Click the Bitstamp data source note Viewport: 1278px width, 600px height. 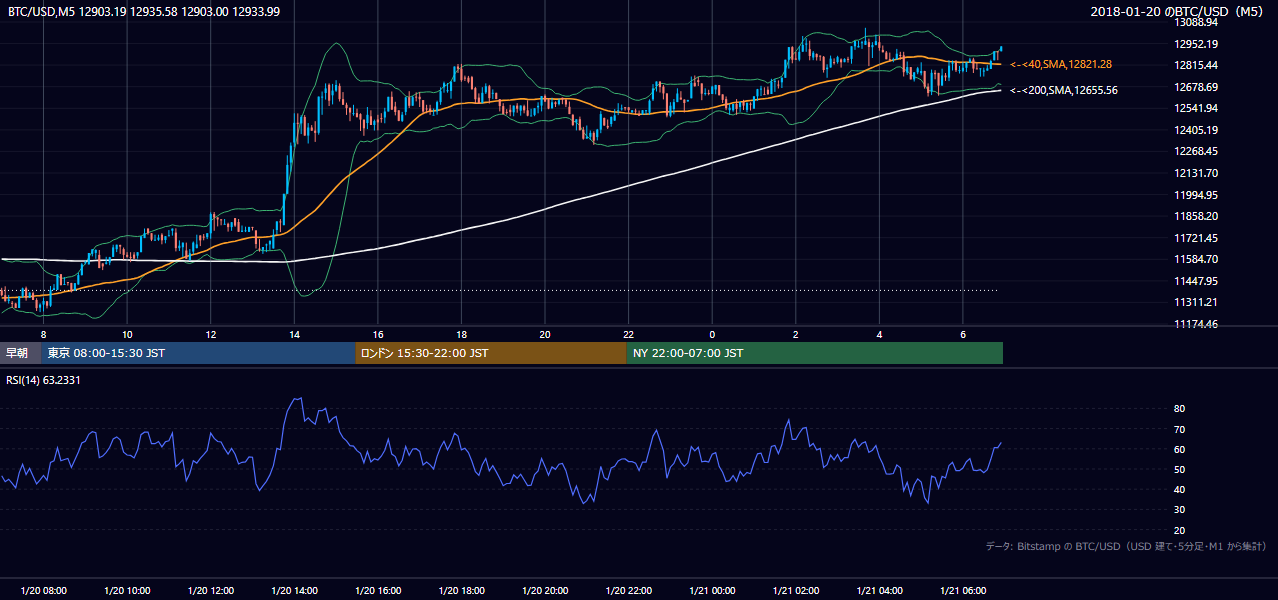(x=1126, y=547)
